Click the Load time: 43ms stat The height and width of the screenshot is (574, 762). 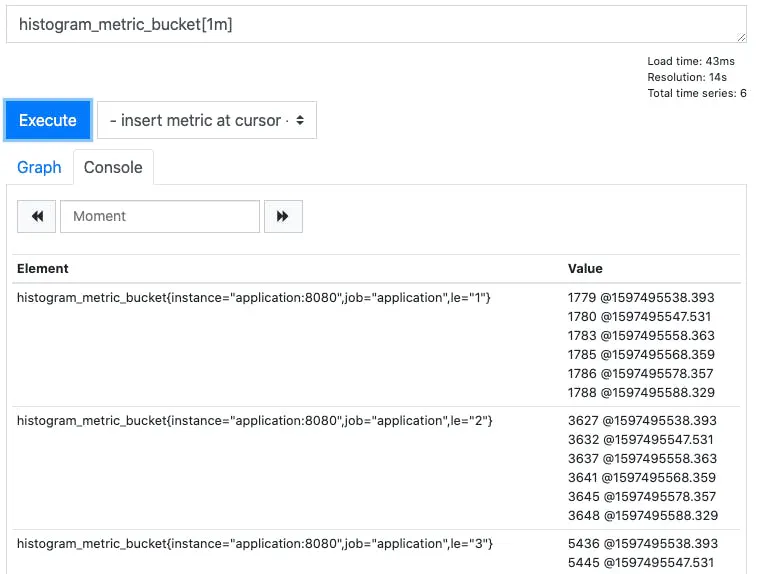click(691, 61)
